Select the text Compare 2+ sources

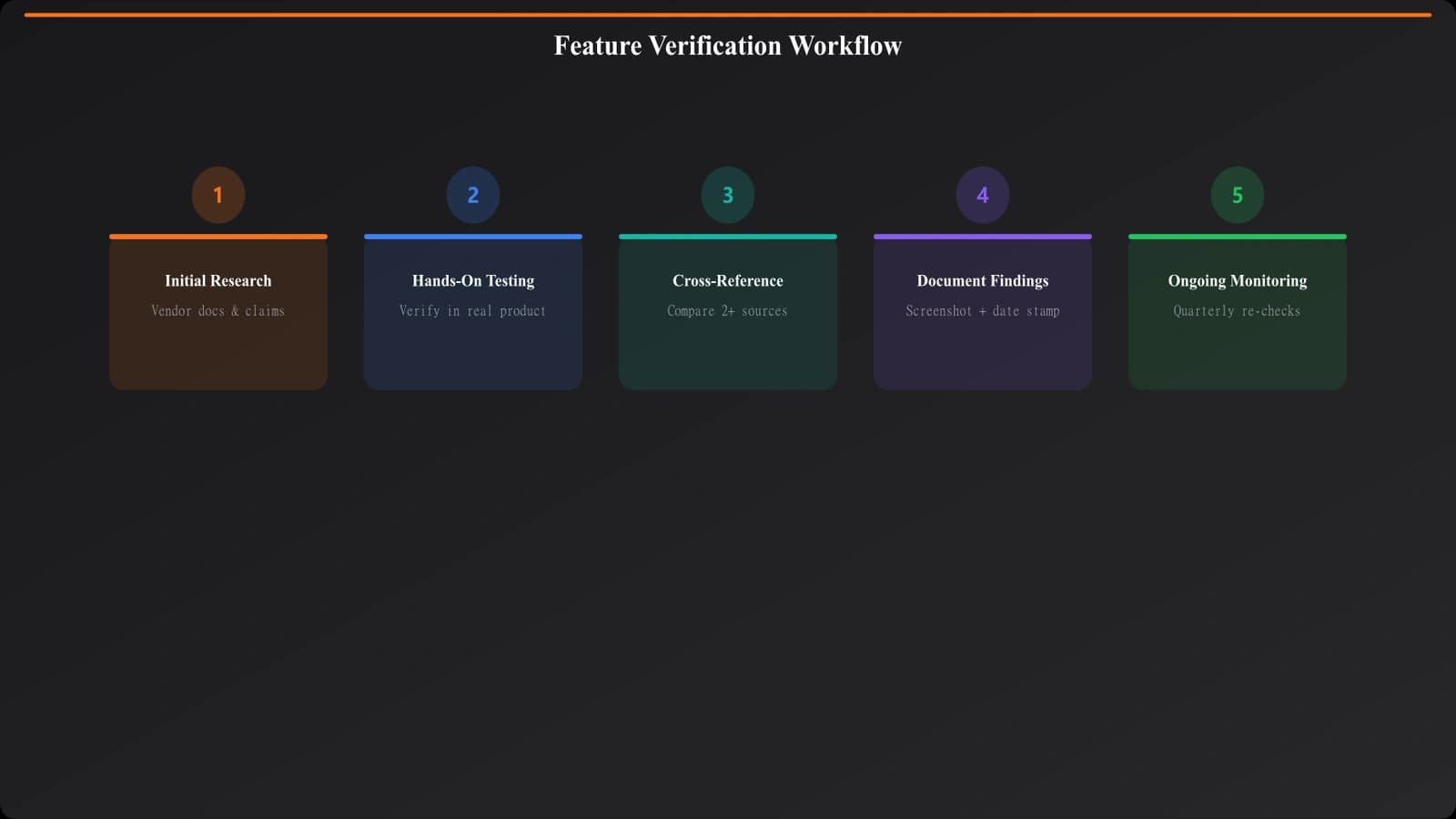[727, 310]
